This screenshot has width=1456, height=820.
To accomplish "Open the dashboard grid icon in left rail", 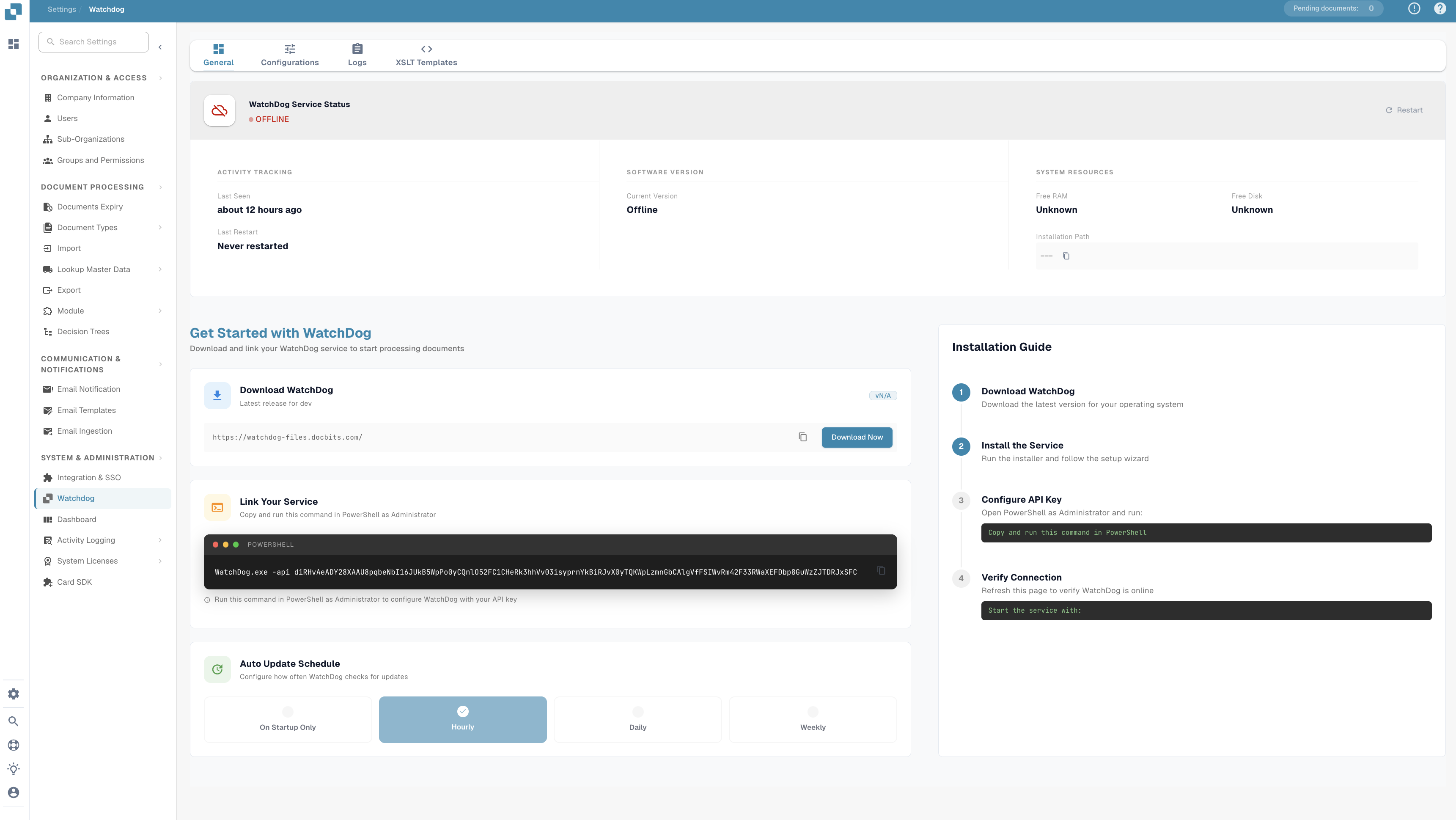I will pos(14,44).
